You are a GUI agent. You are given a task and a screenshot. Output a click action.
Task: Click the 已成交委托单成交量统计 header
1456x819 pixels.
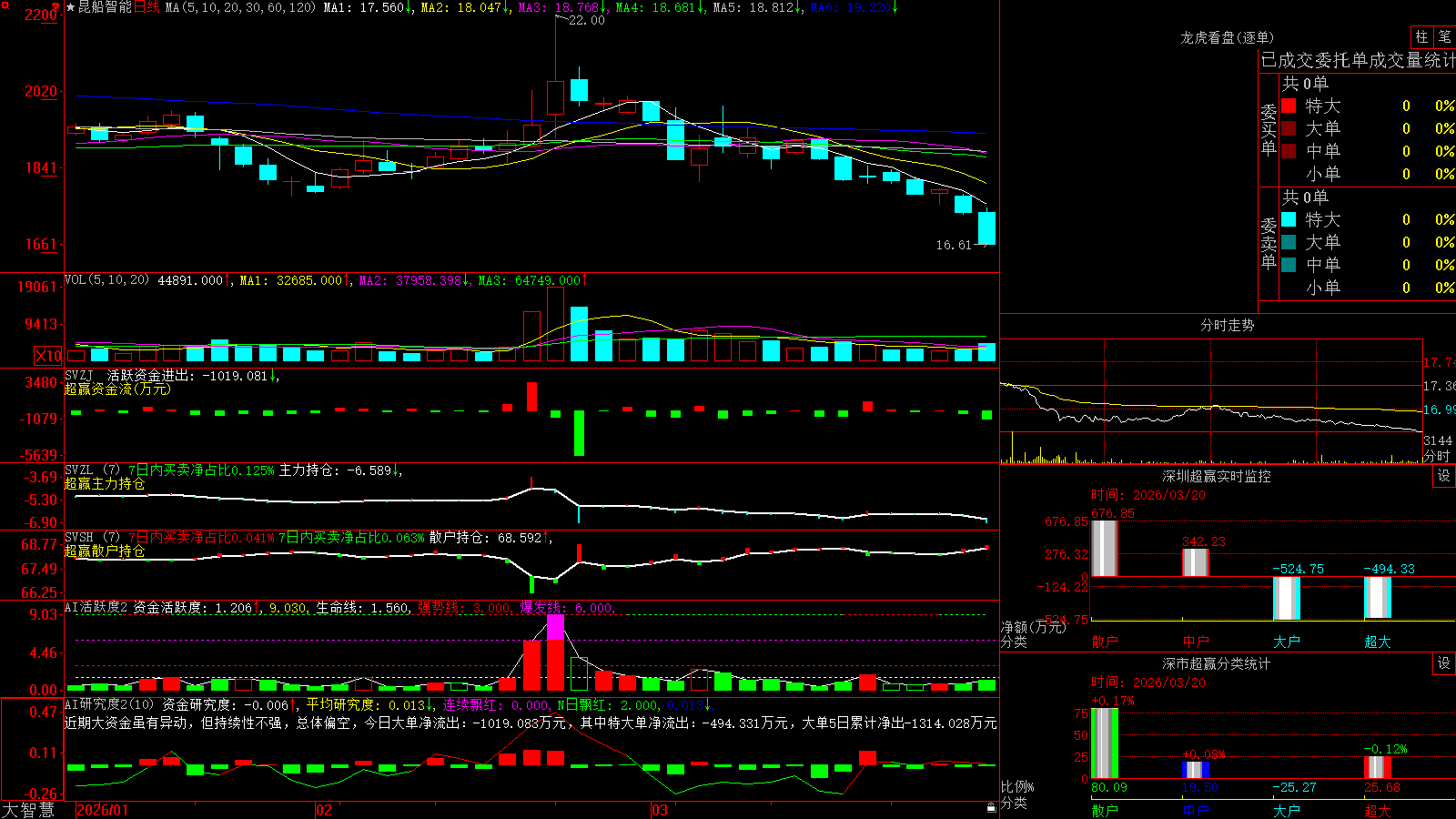pos(1358,60)
